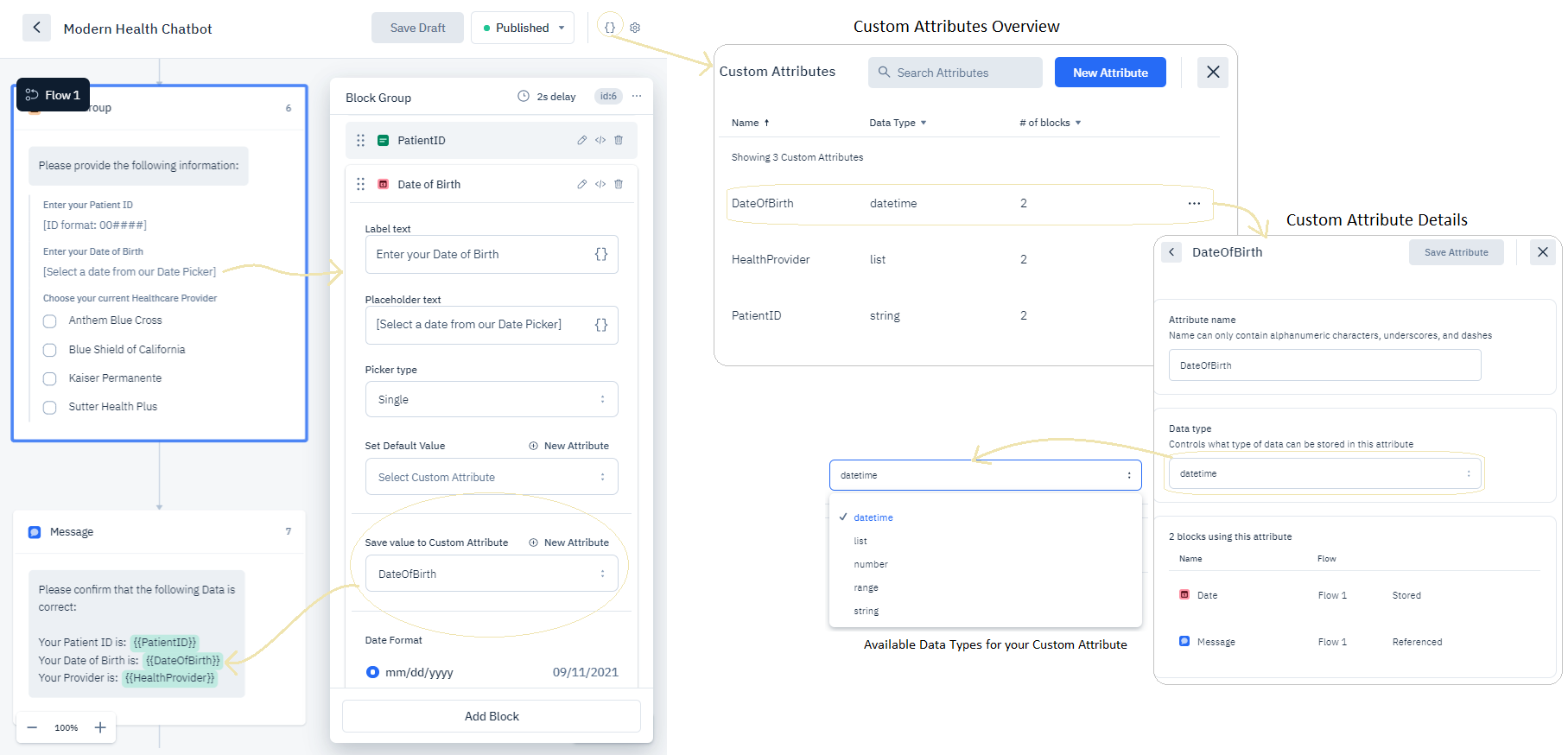Collapse the open datetime type selector

985,475
